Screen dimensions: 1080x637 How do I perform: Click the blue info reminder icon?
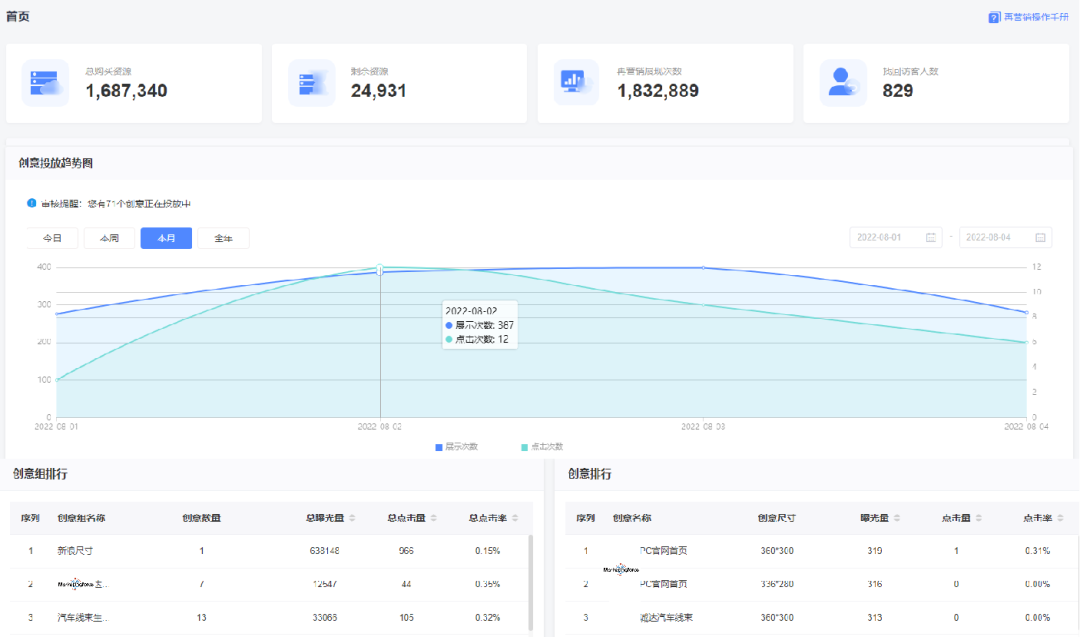32,203
